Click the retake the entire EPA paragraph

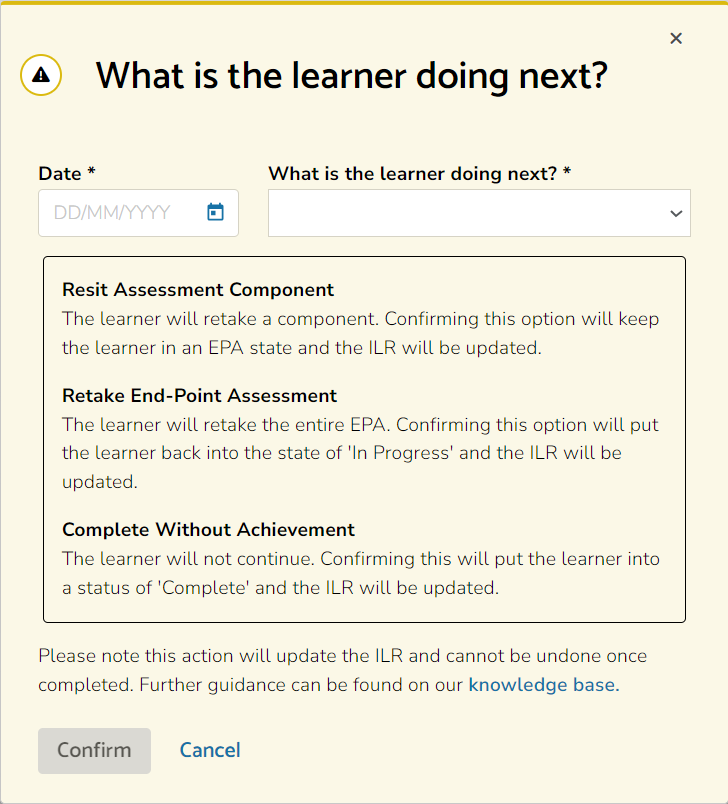pyautogui.click(x=360, y=453)
